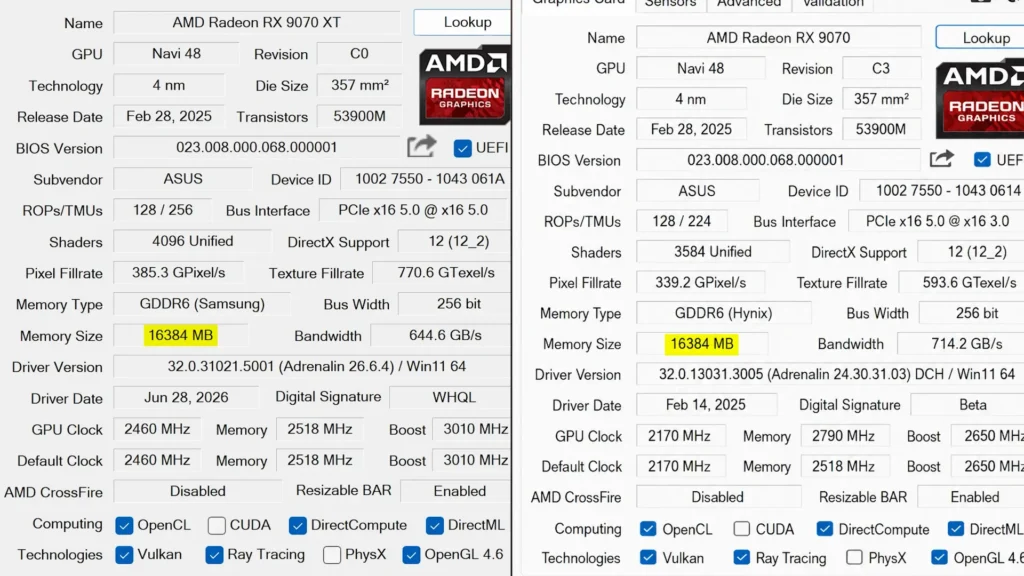The width and height of the screenshot is (1024, 576).
Task: Toggle PhysX checkbox in the RX 9070 XT window
Action: click(332, 555)
